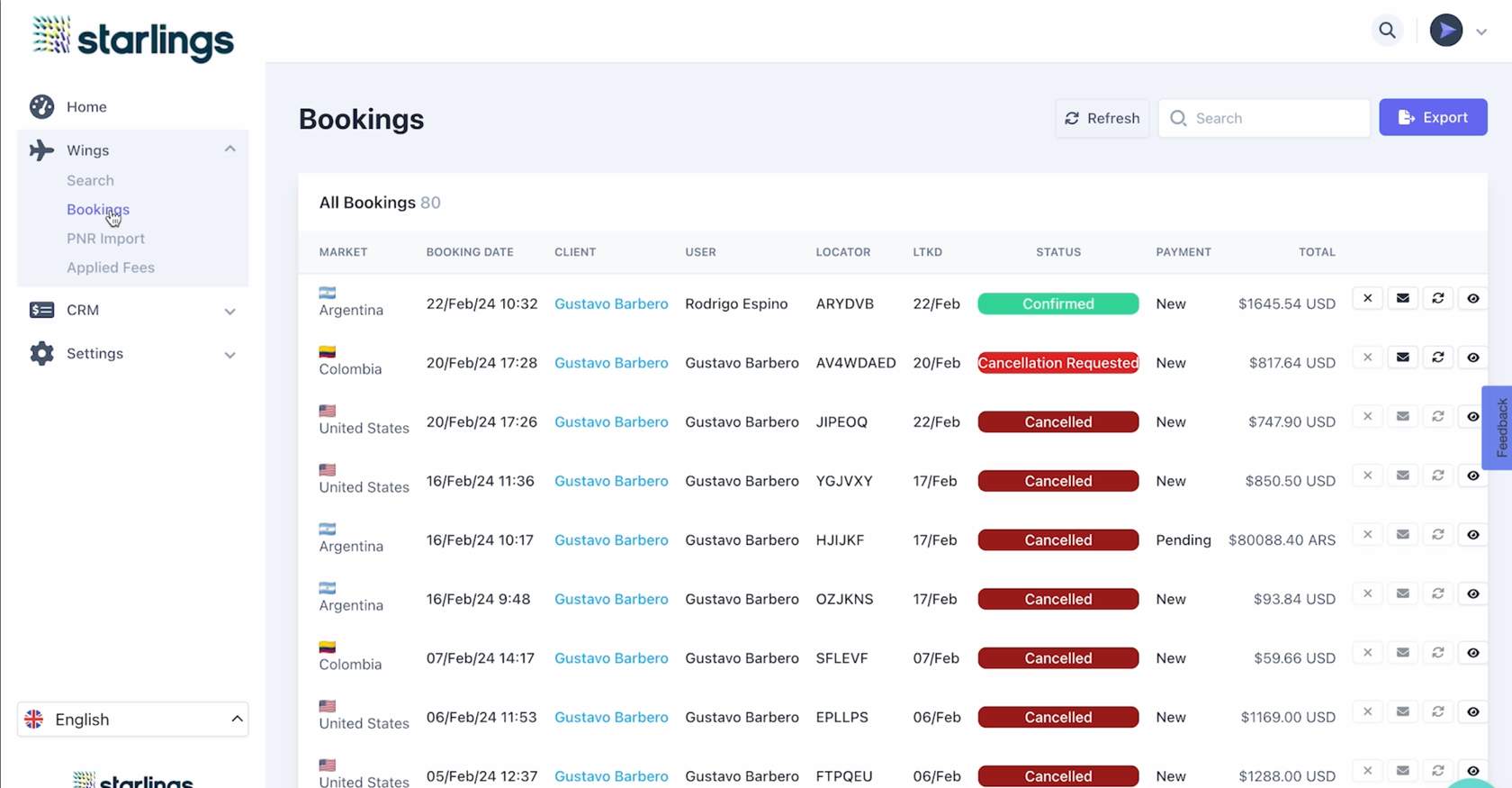Open the English language dropdown
This screenshot has height=788, width=1512.
click(132, 720)
